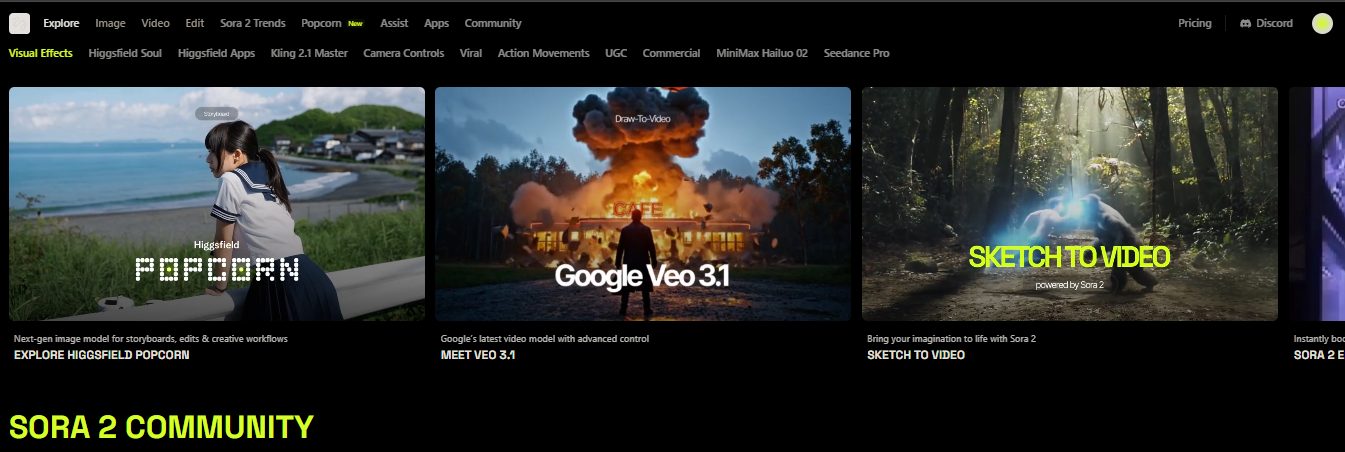1345x452 pixels.
Task: Open the Discord link
Action: [1266, 23]
